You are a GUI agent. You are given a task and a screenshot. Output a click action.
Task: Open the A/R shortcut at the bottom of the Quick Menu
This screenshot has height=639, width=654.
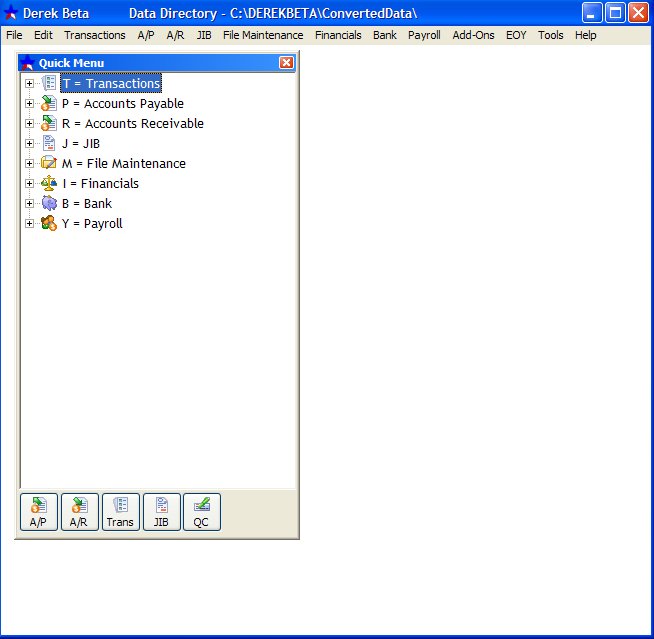click(x=80, y=512)
